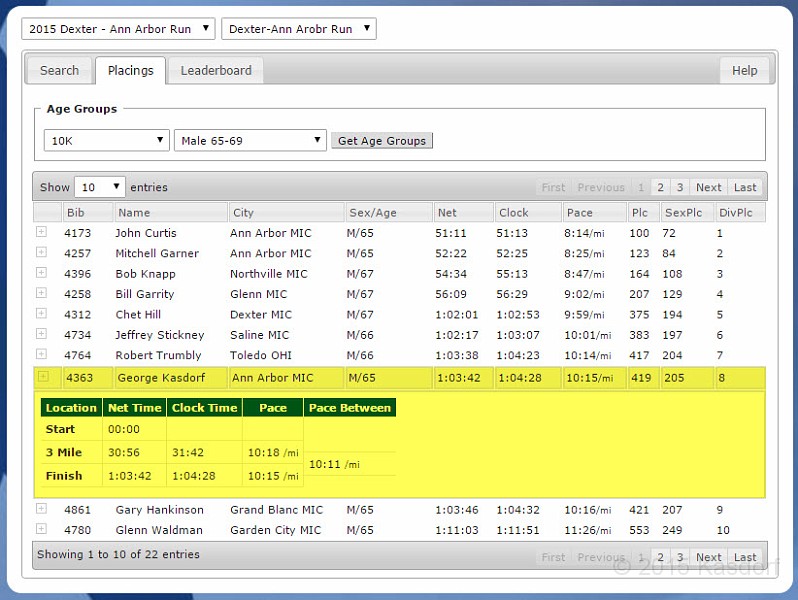Click the Get Age Groups button
The width and height of the screenshot is (798, 600).
coord(382,141)
